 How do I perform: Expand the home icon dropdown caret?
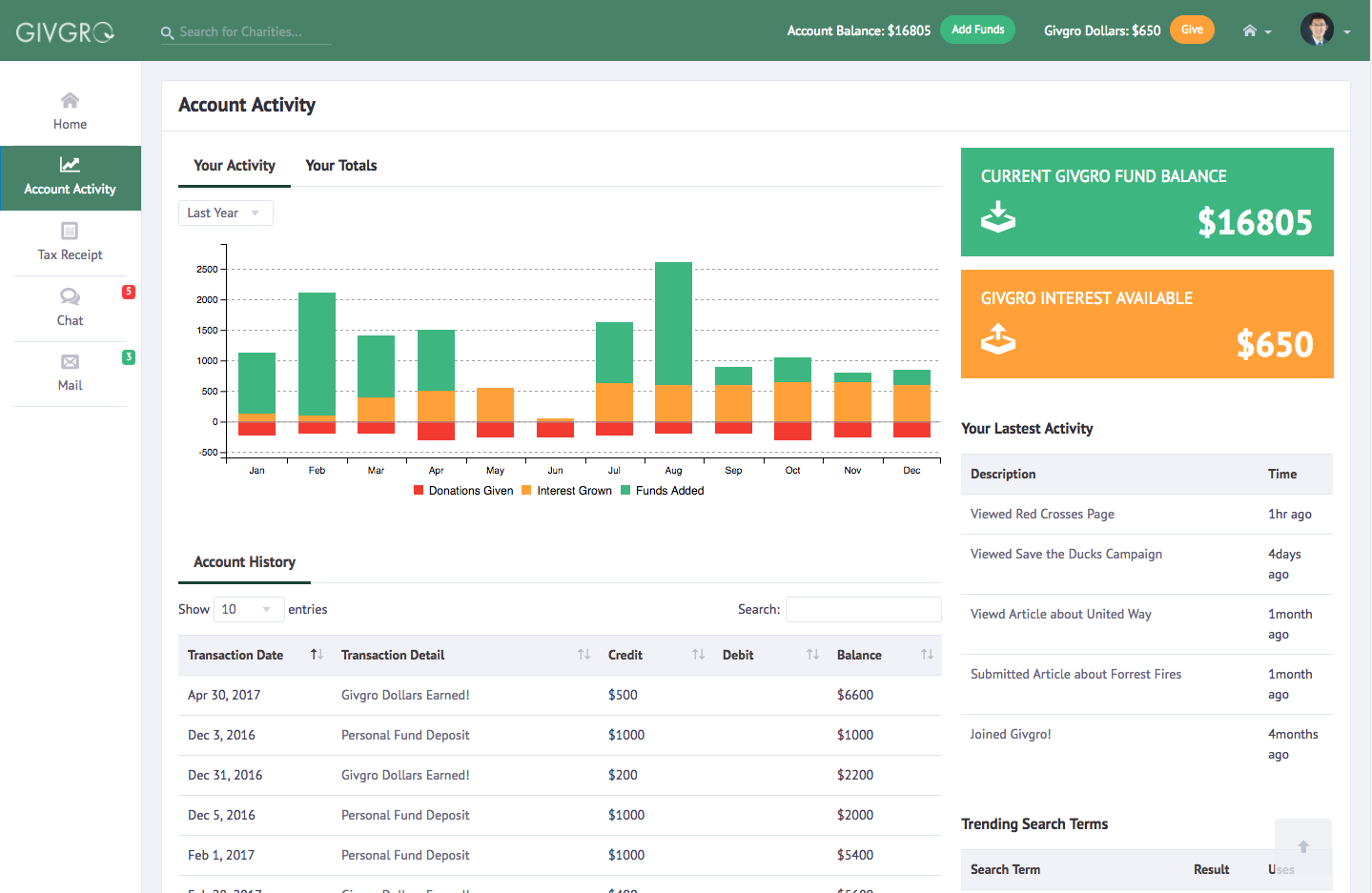[1268, 32]
